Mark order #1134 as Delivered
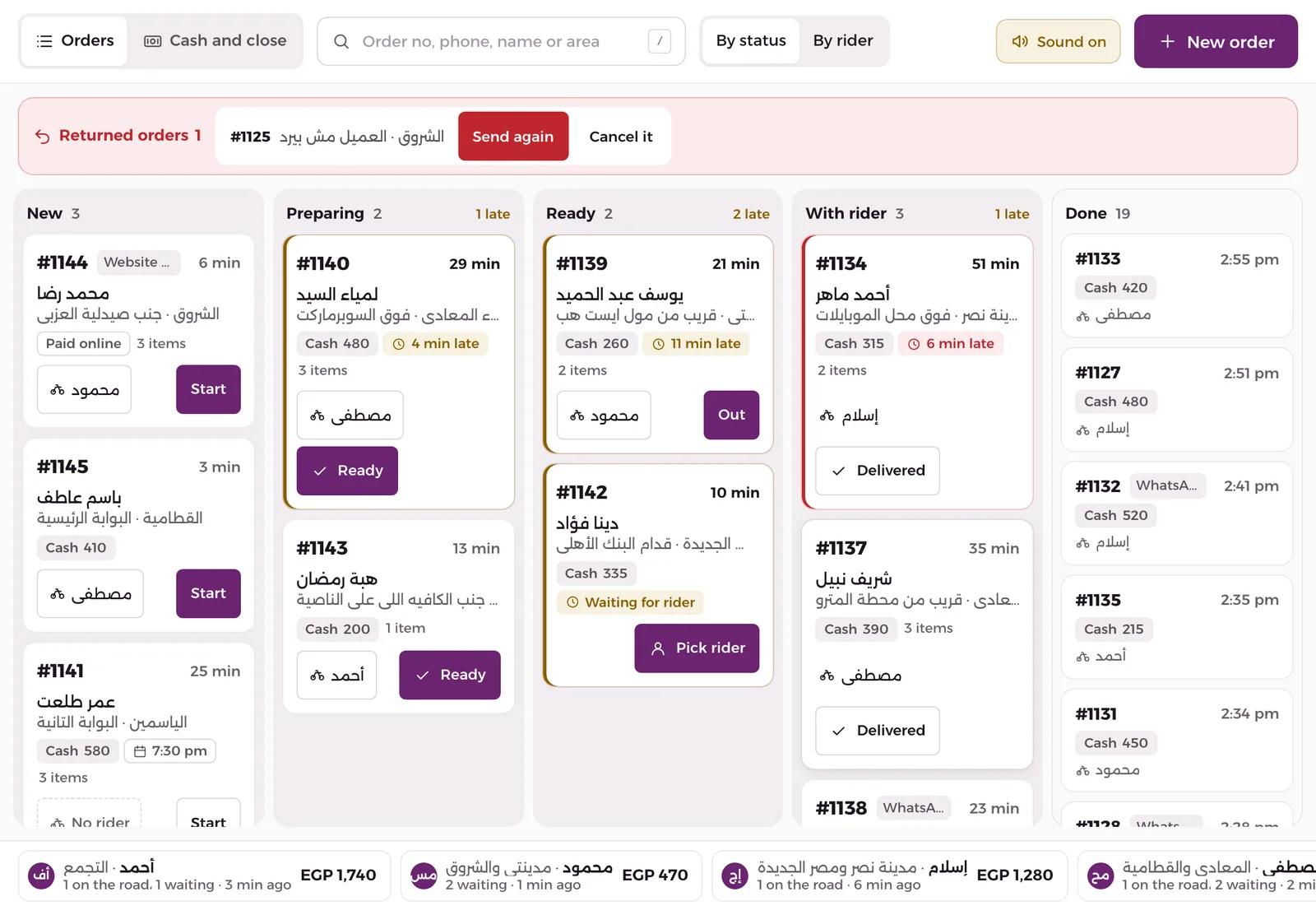The image size is (1316, 915). (x=878, y=471)
